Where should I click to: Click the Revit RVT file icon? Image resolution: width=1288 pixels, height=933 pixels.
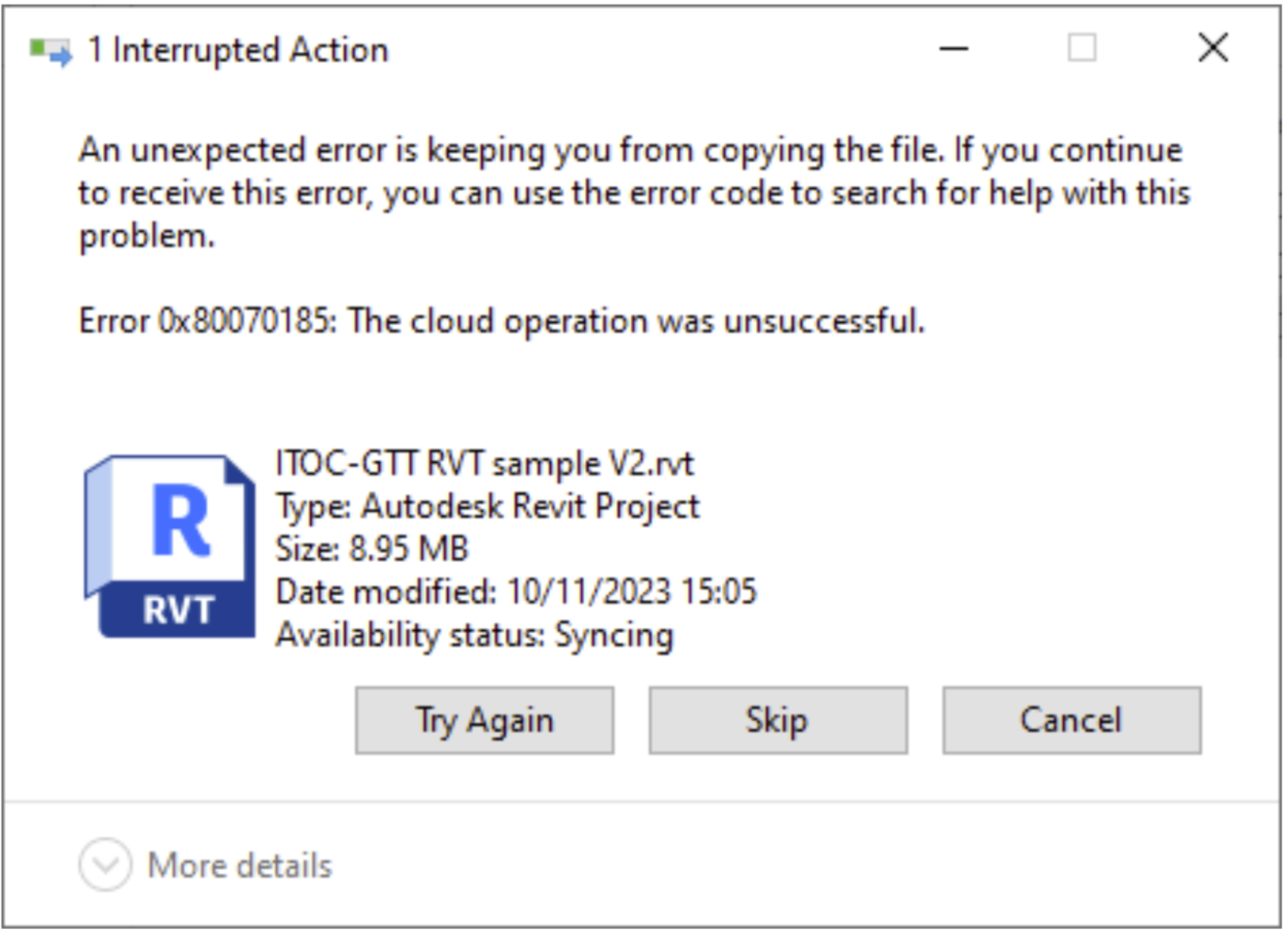[x=170, y=546]
